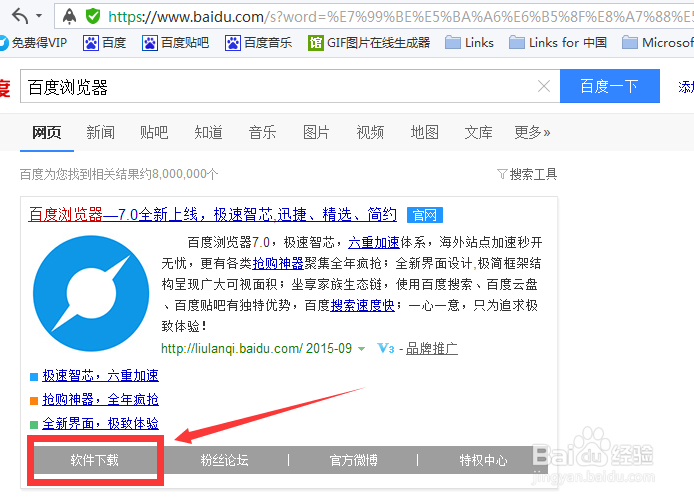Open the Links for 中国 bookmark folder
694x501 pixels.
pyautogui.click(x=558, y=43)
